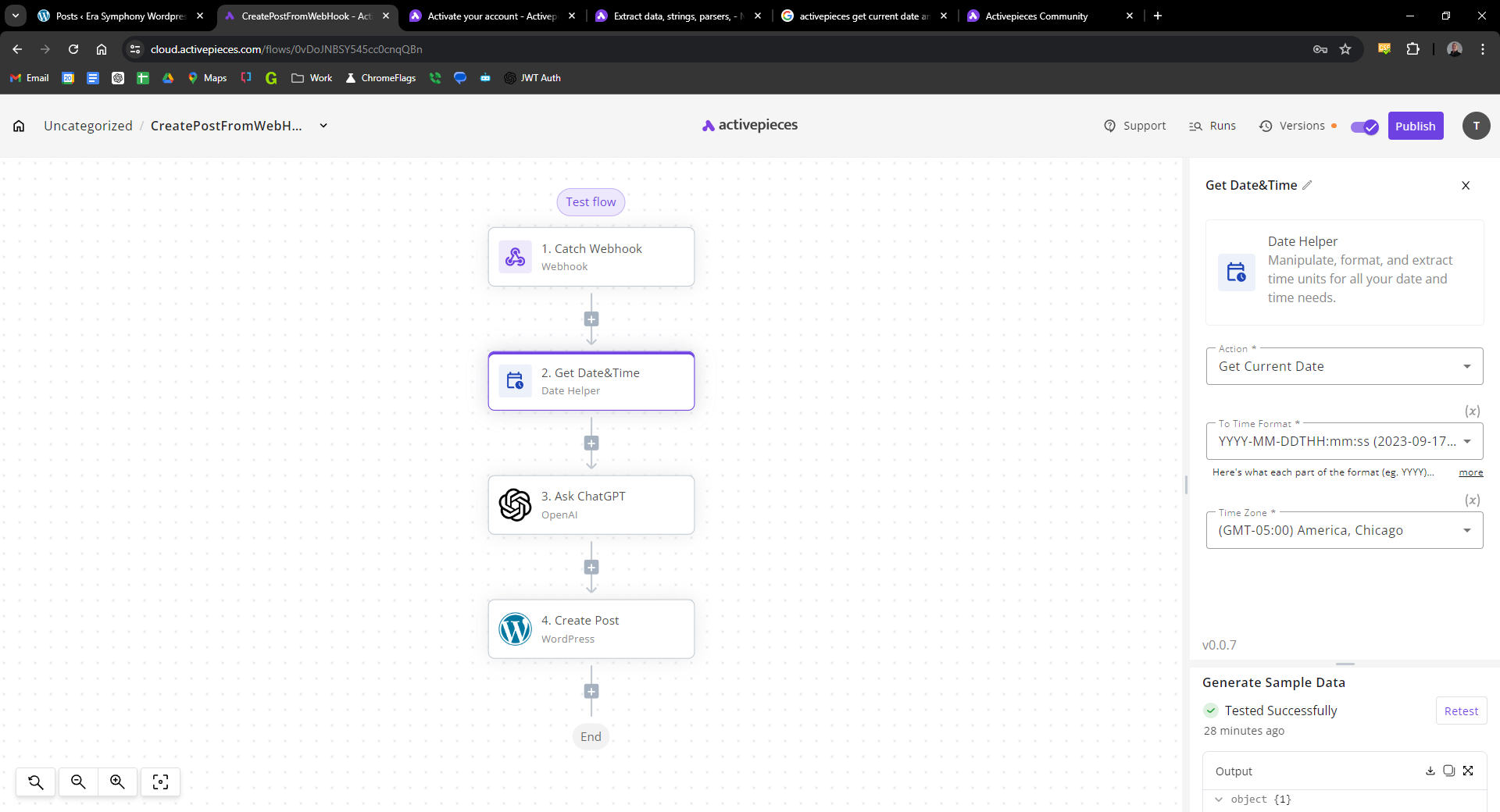Rename the step via the pencil icon
This screenshot has height=812, width=1500.
1307,185
